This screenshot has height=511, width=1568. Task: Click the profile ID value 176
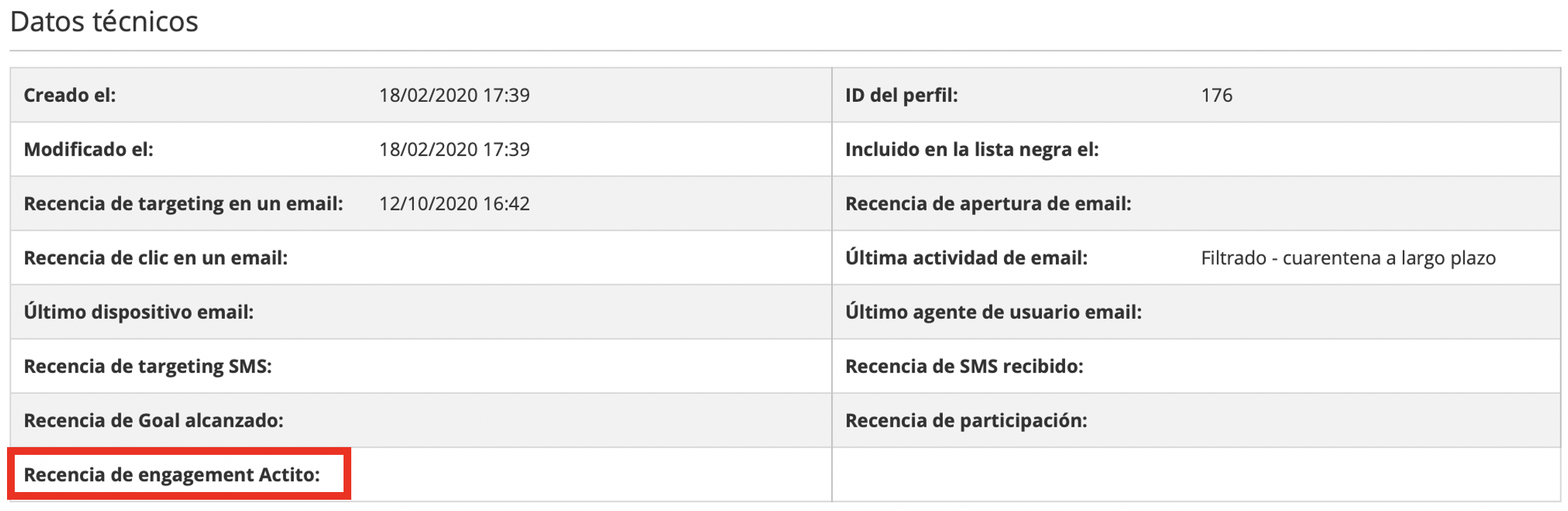tap(1216, 95)
